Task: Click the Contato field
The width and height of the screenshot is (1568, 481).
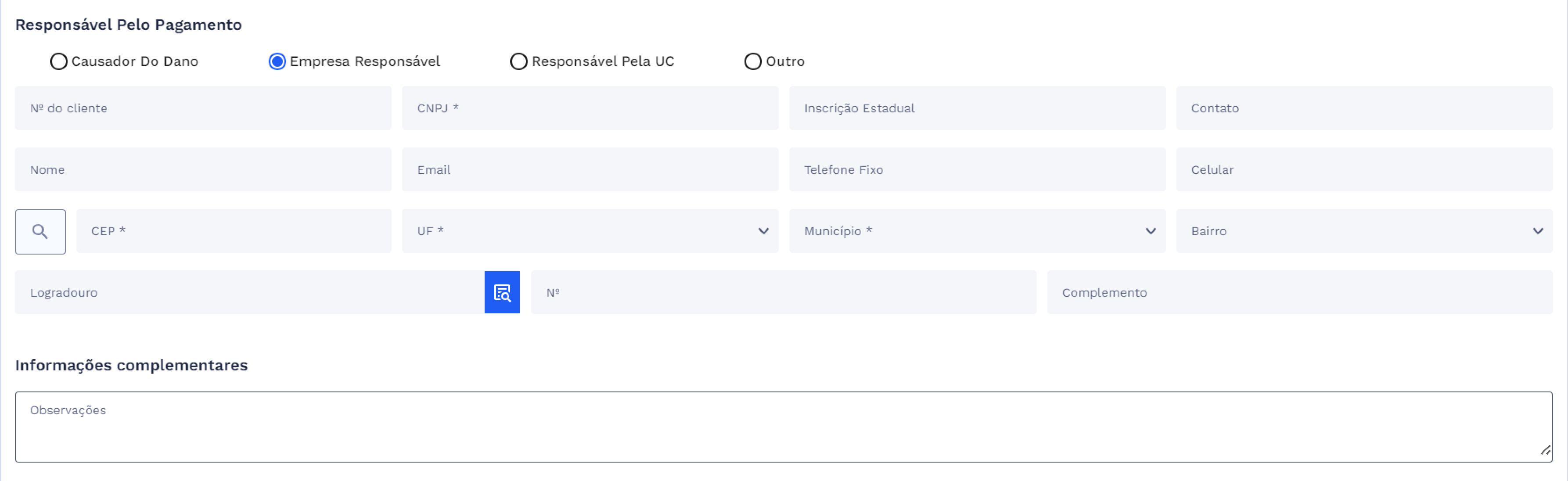Action: 1363,108
